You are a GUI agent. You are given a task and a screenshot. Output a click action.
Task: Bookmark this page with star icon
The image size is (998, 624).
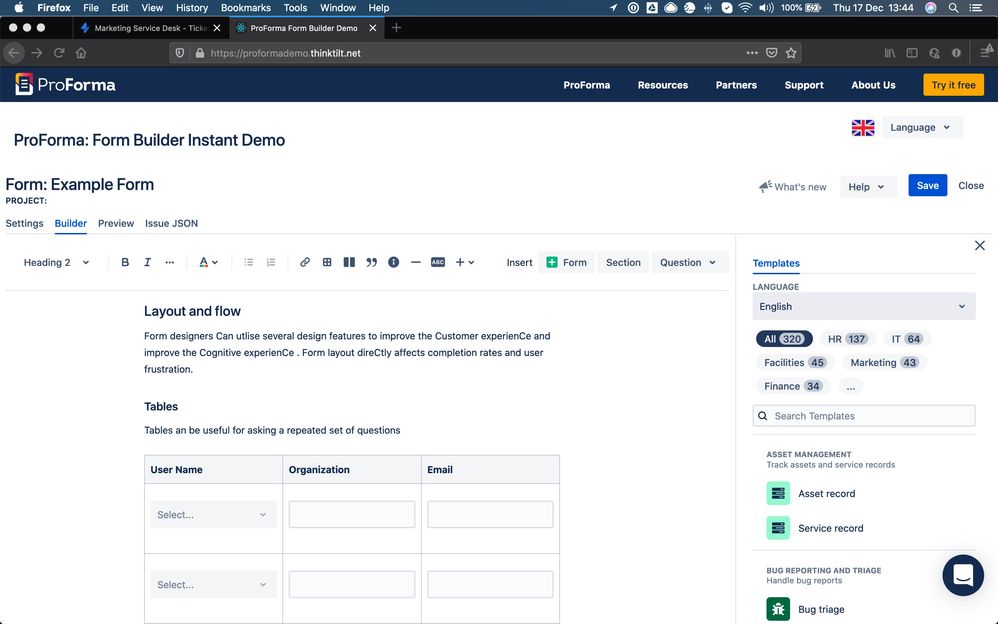point(791,53)
